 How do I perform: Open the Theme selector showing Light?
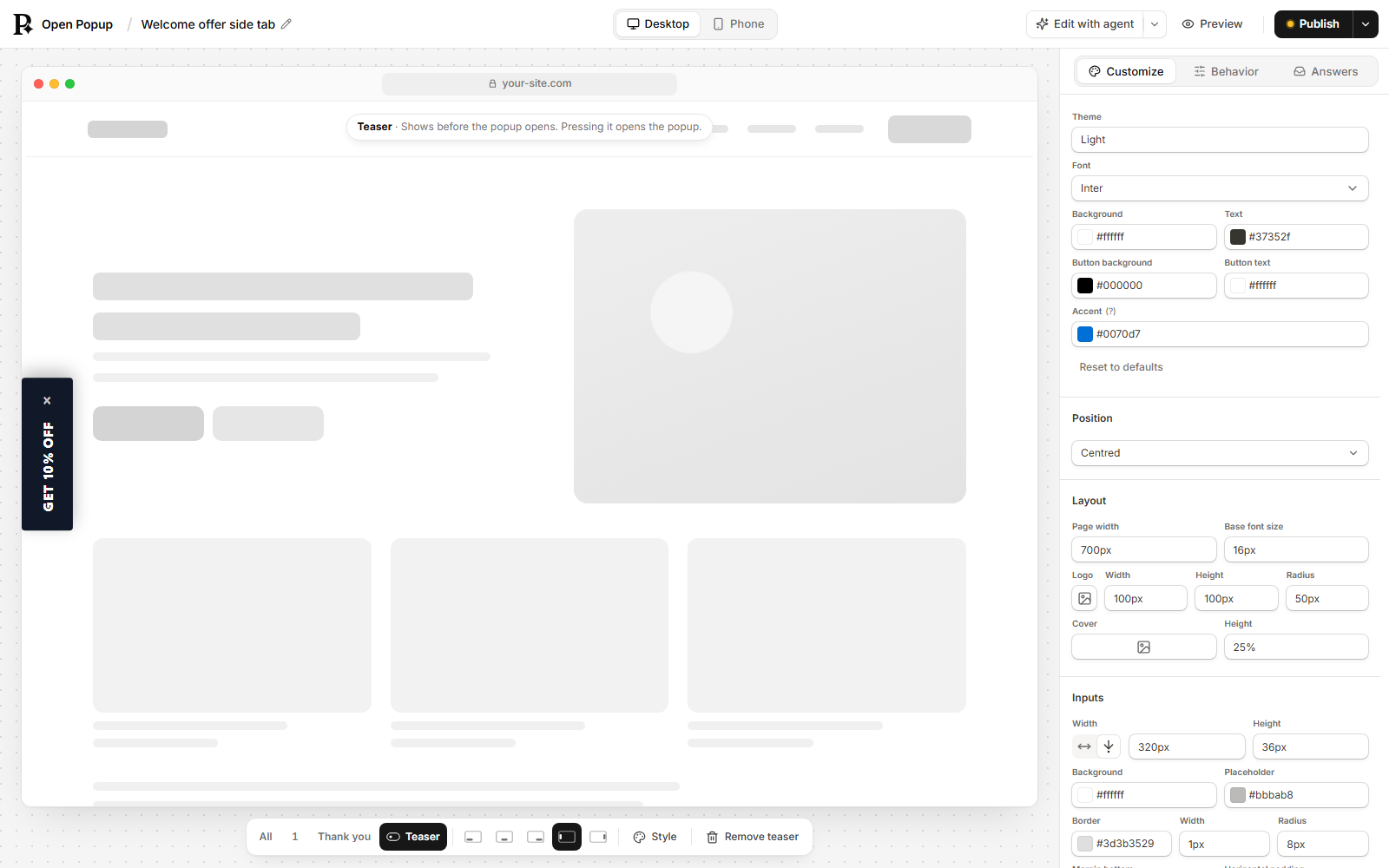[x=1220, y=140]
